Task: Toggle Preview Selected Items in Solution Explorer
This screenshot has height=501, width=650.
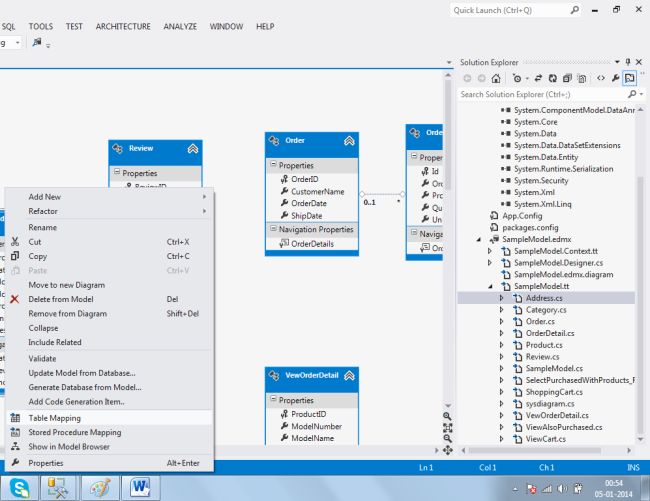Action: coord(629,78)
